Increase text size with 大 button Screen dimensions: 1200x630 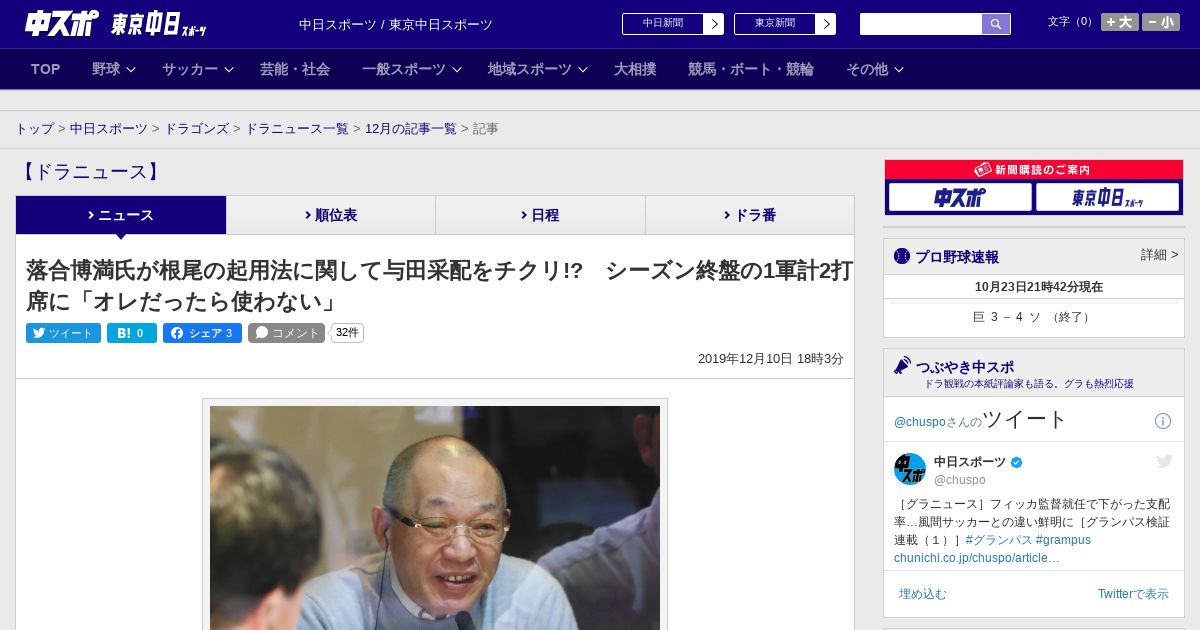click(x=1120, y=22)
